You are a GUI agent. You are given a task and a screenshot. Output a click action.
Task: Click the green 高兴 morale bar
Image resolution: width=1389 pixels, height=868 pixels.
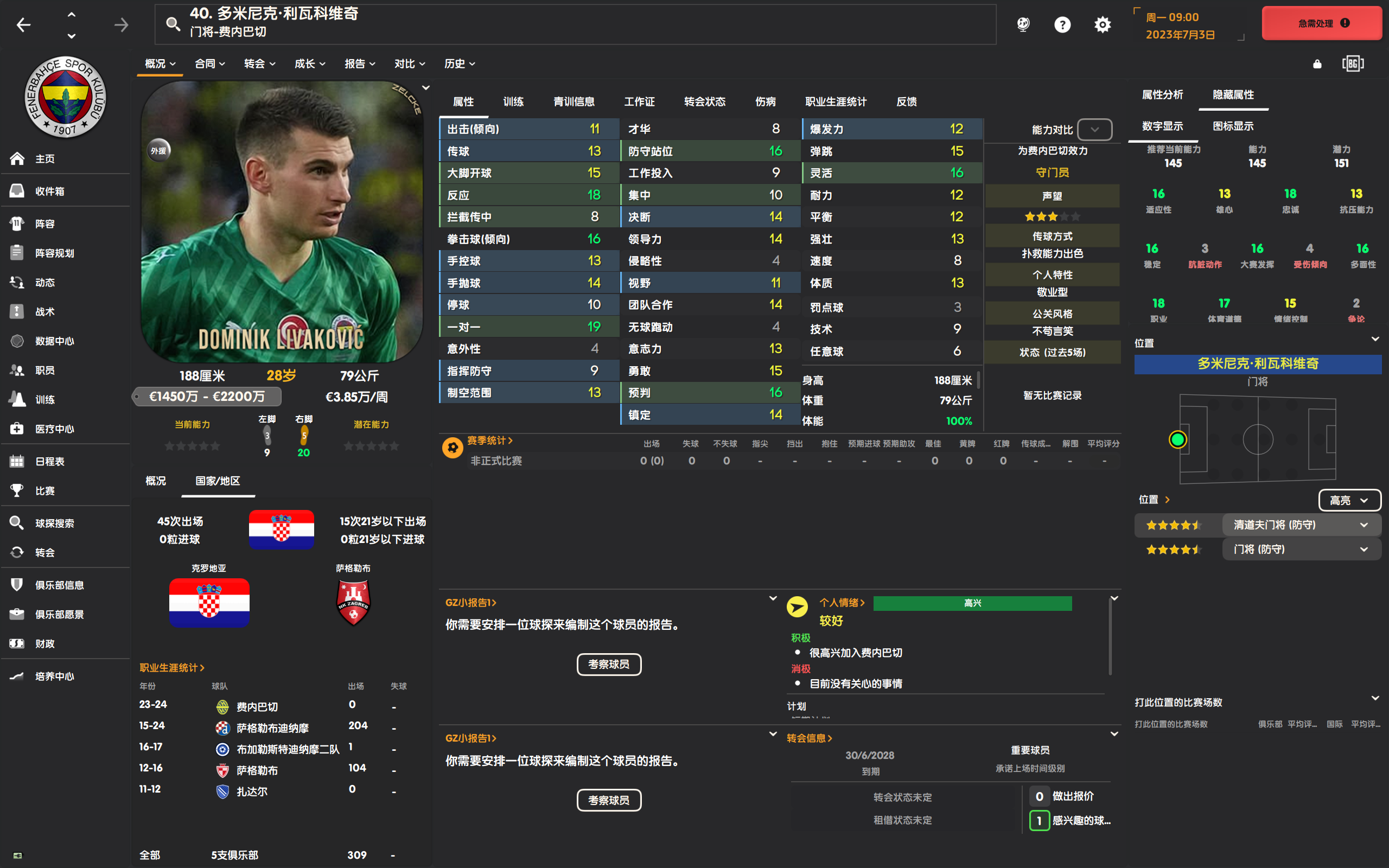coord(972,603)
